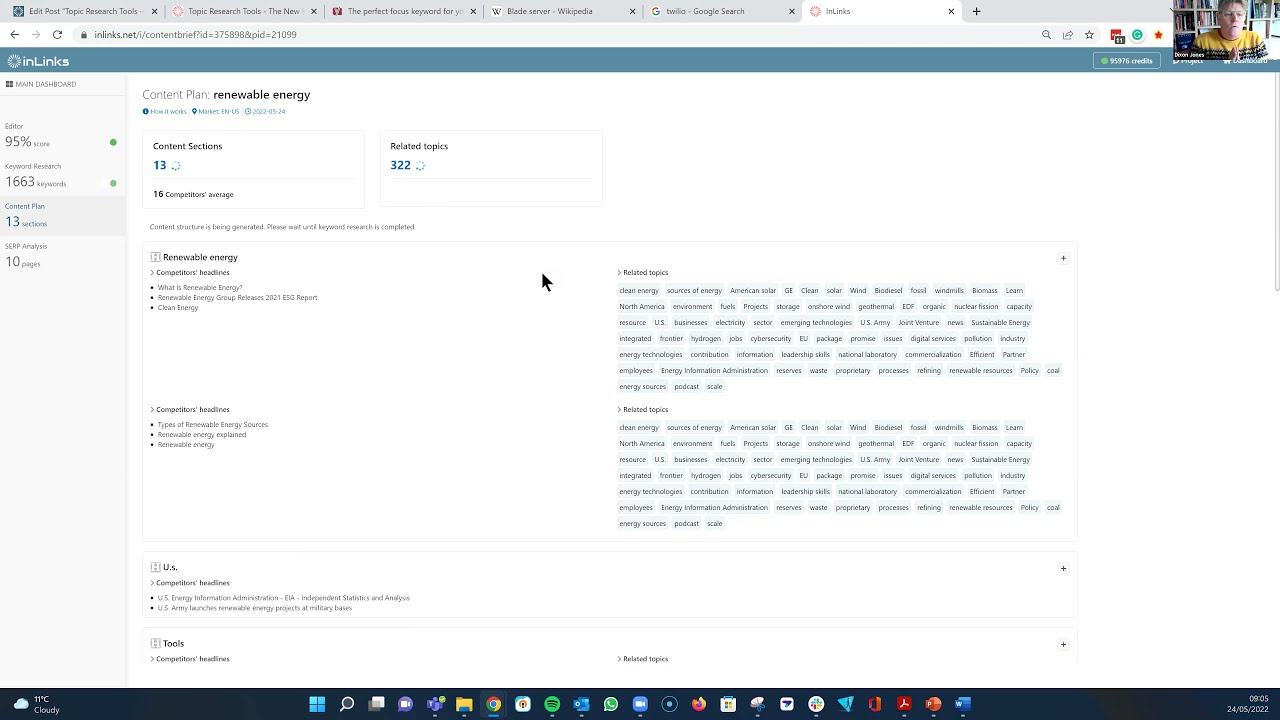Collapse Competitors' headlines above 'Types of Renewable Energy Sources'
The width and height of the screenshot is (1280, 720).
click(190, 409)
